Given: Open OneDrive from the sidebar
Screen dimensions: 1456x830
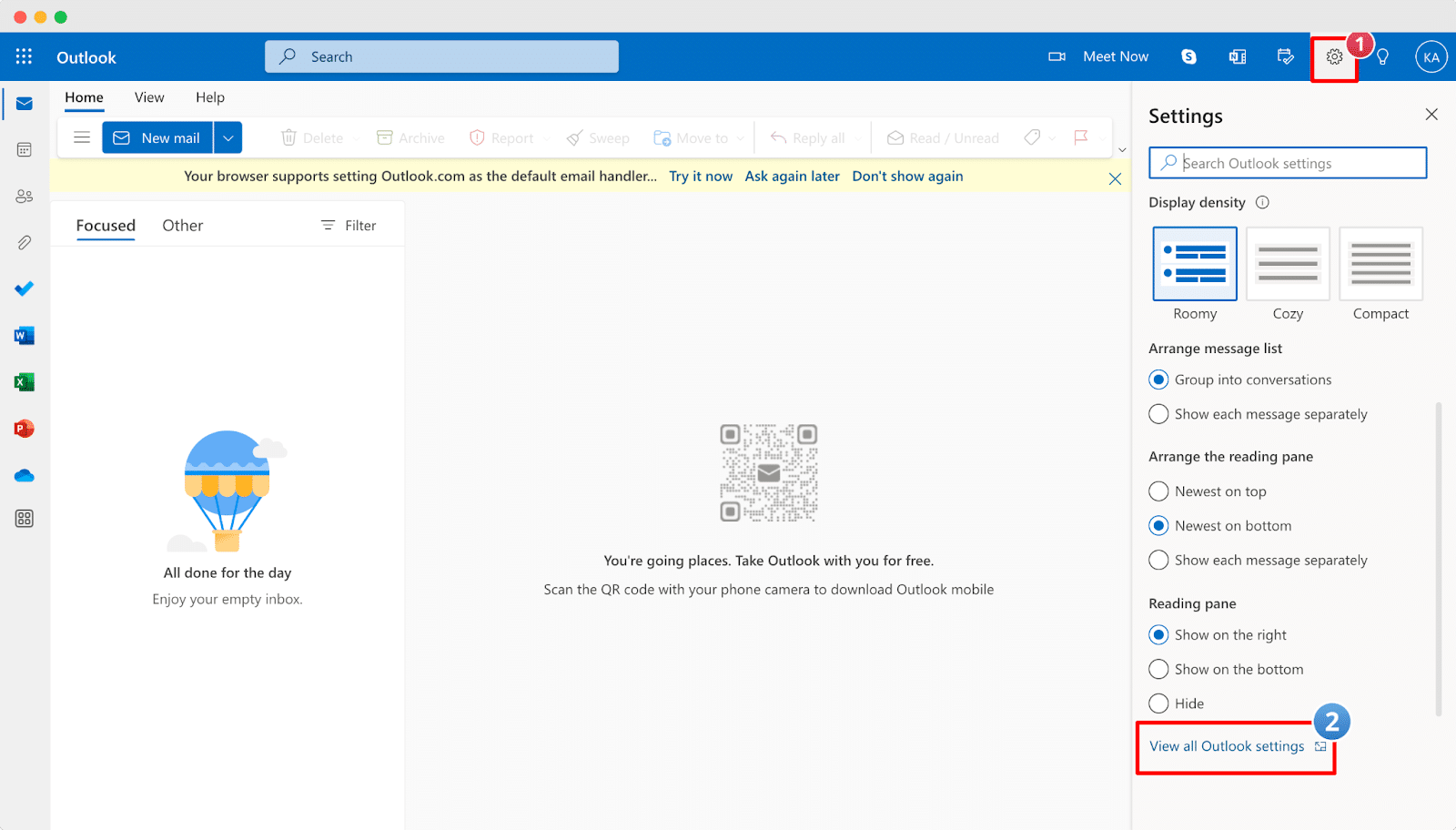Looking at the screenshot, I should click(x=24, y=475).
